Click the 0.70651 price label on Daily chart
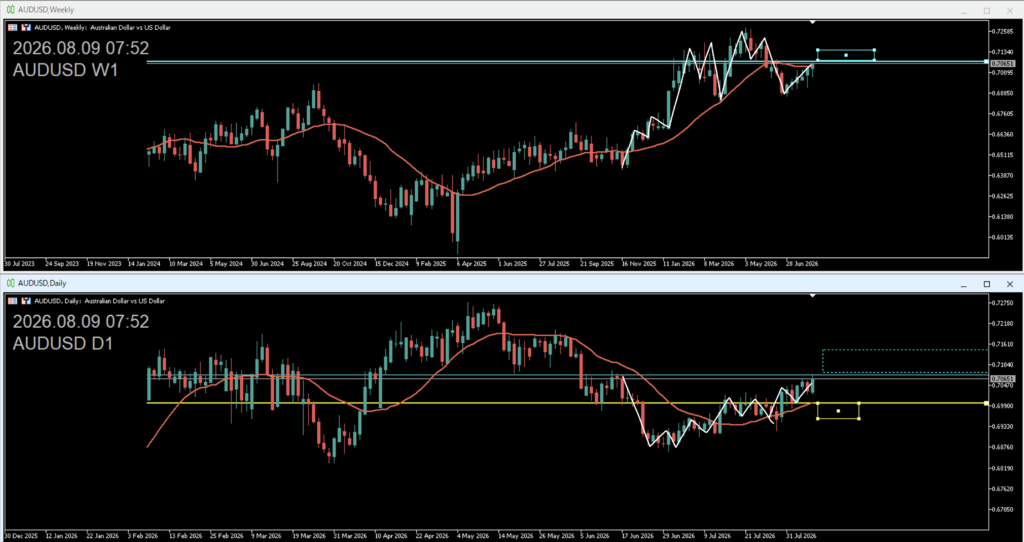1024x542 pixels. [x=1002, y=379]
